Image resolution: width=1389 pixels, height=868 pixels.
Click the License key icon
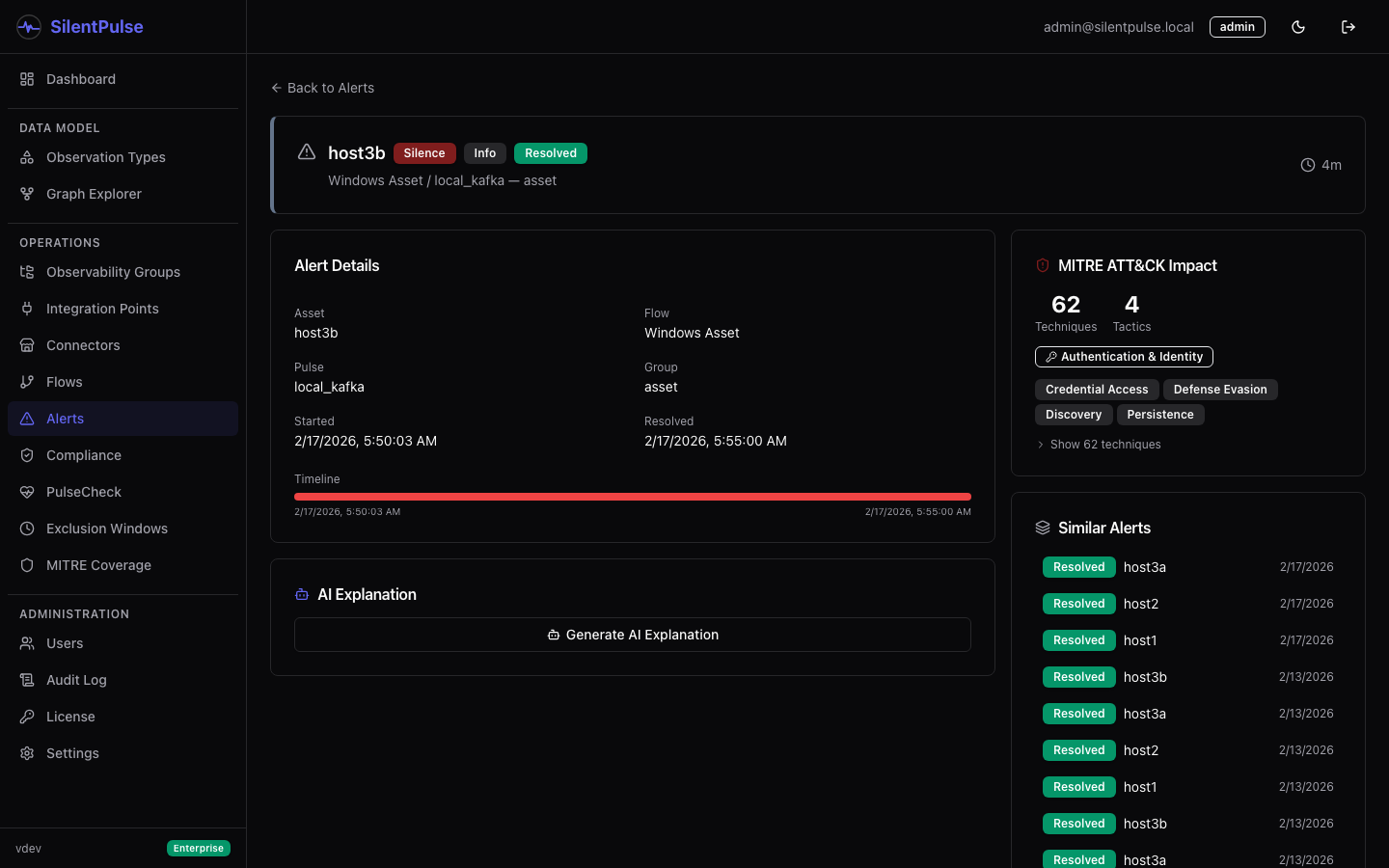27,717
